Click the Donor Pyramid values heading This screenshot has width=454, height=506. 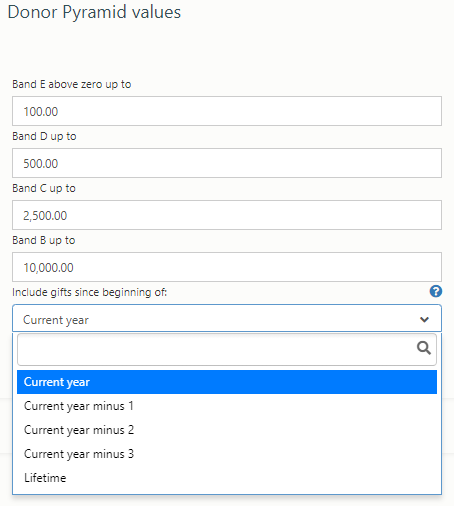(94, 12)
